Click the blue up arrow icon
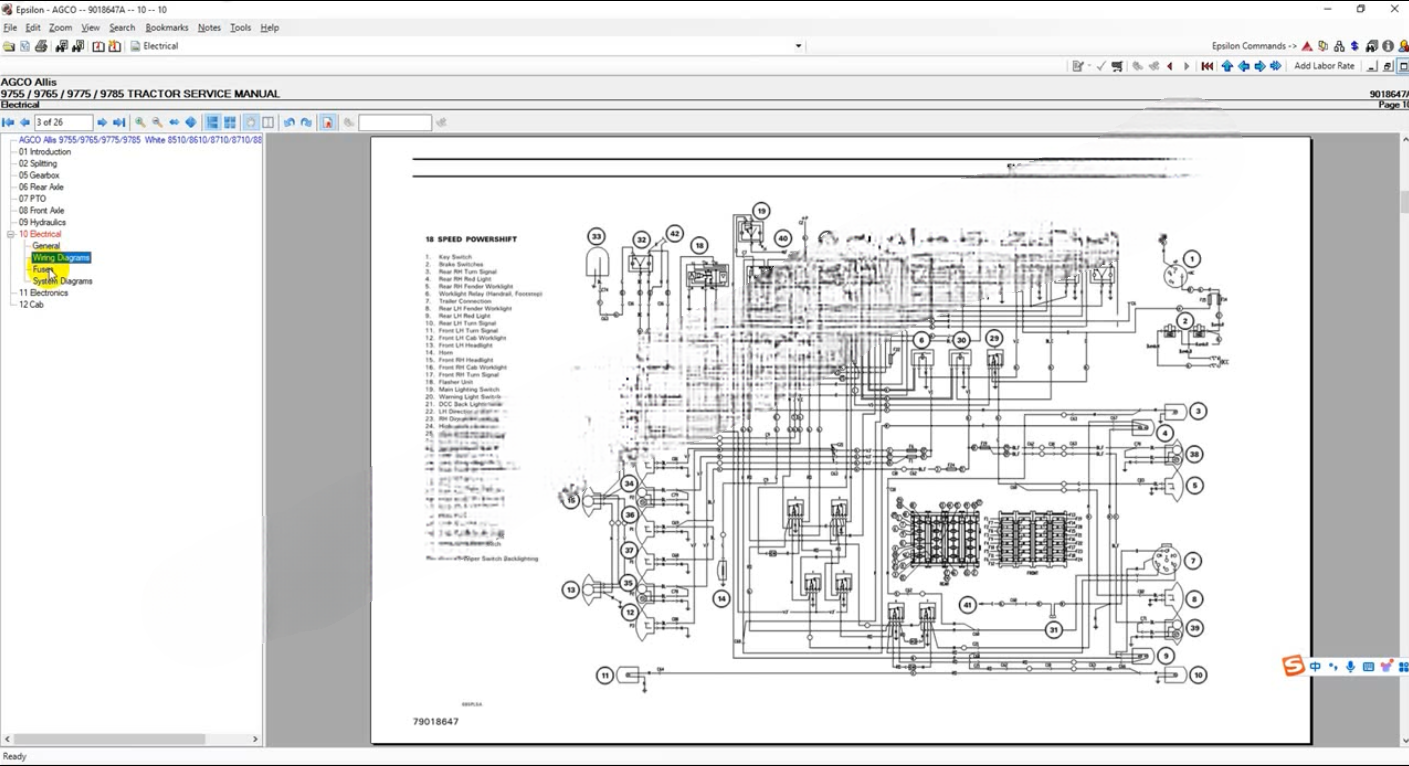This screenshot has height=766, width=1409. pos(1227,66)
